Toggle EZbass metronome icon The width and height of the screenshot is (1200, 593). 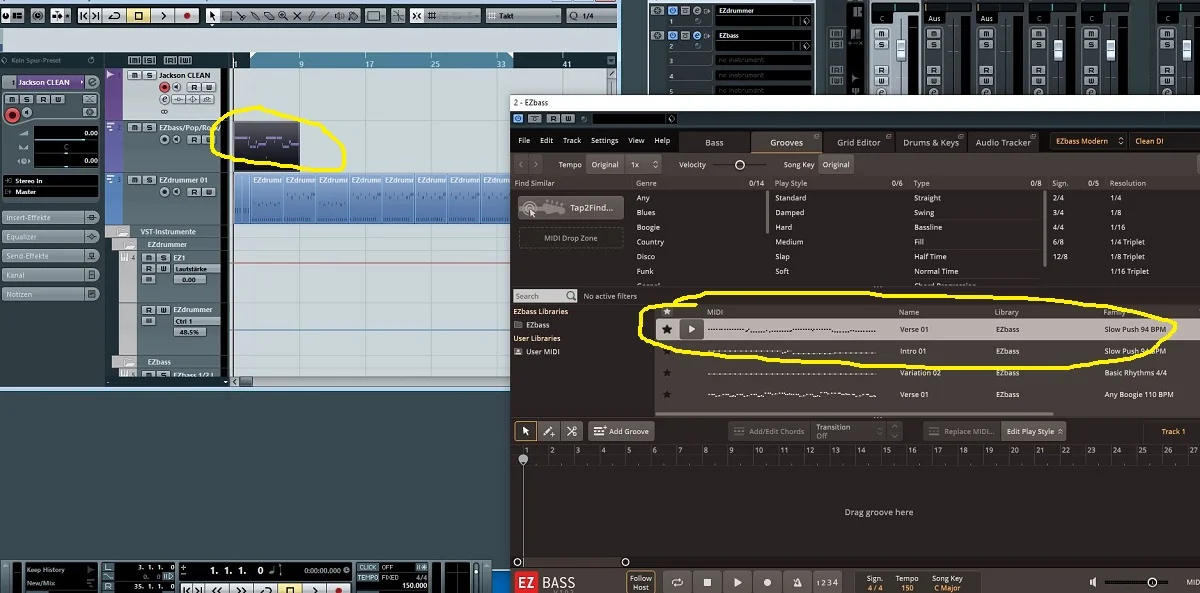[x=797, y=582]
